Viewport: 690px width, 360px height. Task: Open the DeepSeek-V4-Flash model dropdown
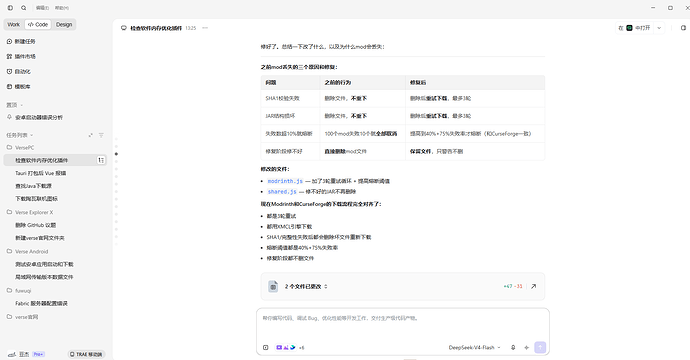pyautogui.click(x=474, y=348)
